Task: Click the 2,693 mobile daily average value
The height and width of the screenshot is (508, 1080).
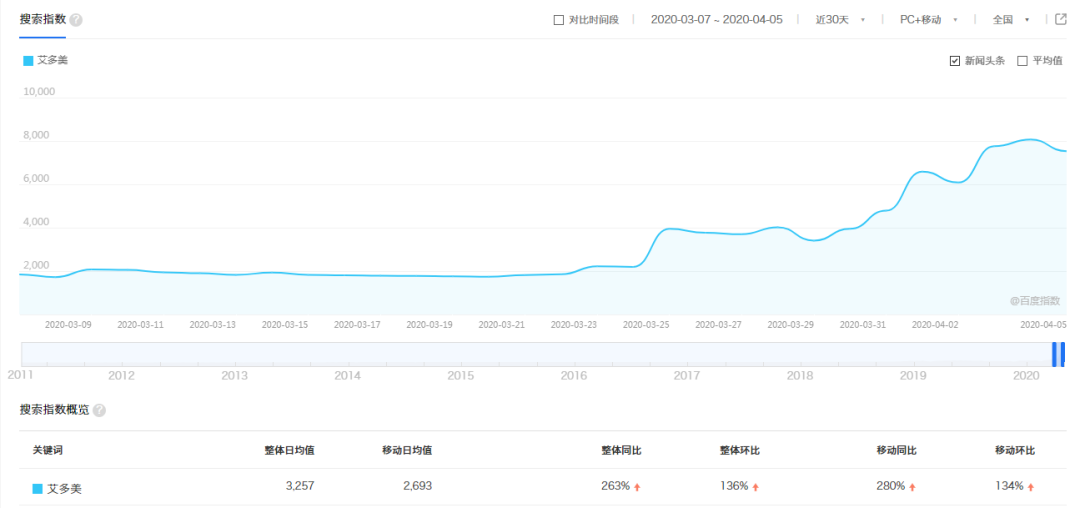Action: tap(417, 486)
